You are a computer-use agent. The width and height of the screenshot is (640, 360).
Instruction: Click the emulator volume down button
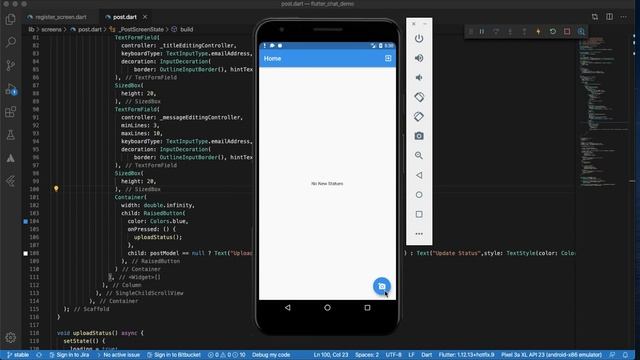[x=419, y=78]
